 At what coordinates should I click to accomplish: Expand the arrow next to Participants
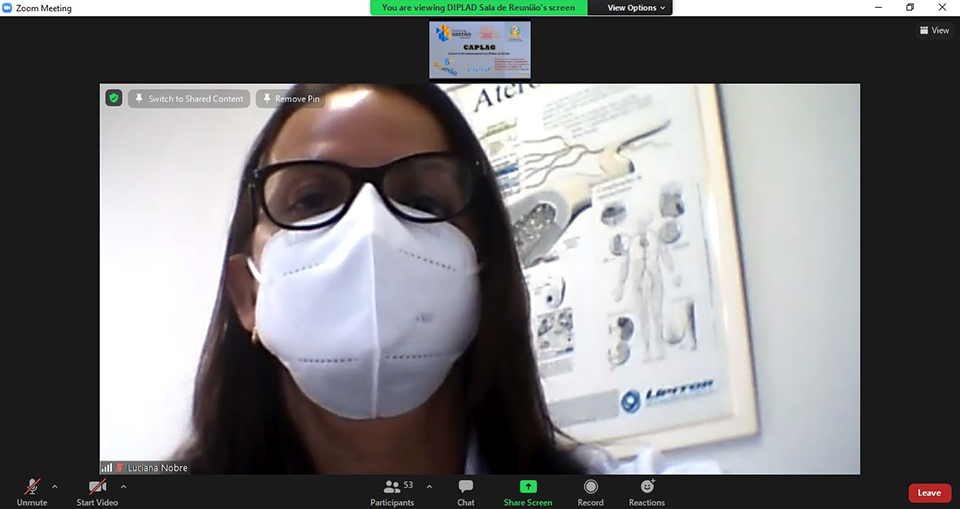coord(429,487)
